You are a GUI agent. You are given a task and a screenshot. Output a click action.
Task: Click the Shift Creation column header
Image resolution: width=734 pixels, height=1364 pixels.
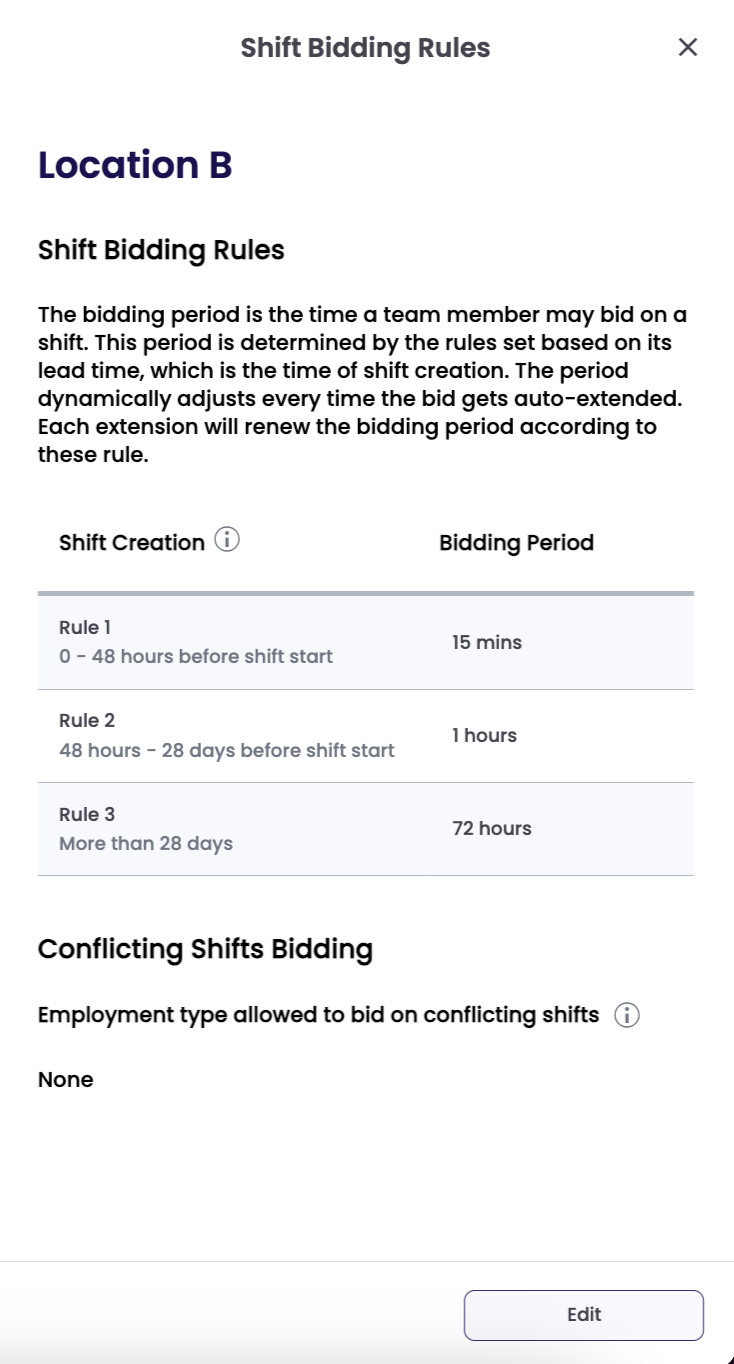tap(132, 542)
